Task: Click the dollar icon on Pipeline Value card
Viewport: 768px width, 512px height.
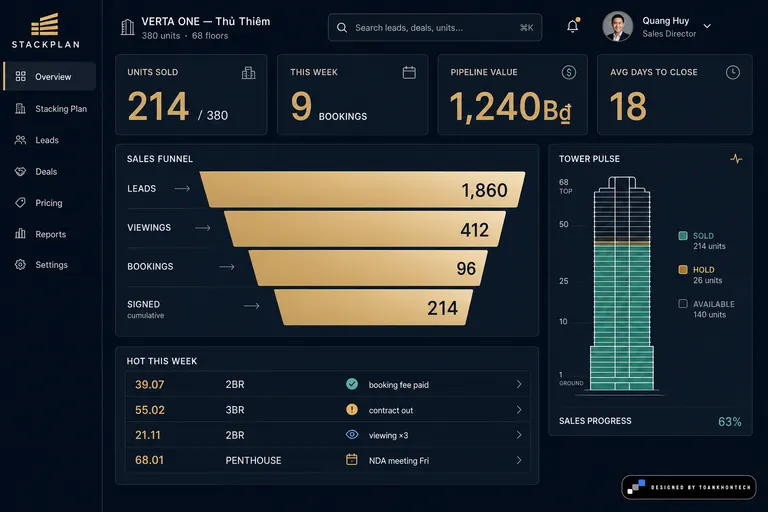Action: click(x=569, y=73)
